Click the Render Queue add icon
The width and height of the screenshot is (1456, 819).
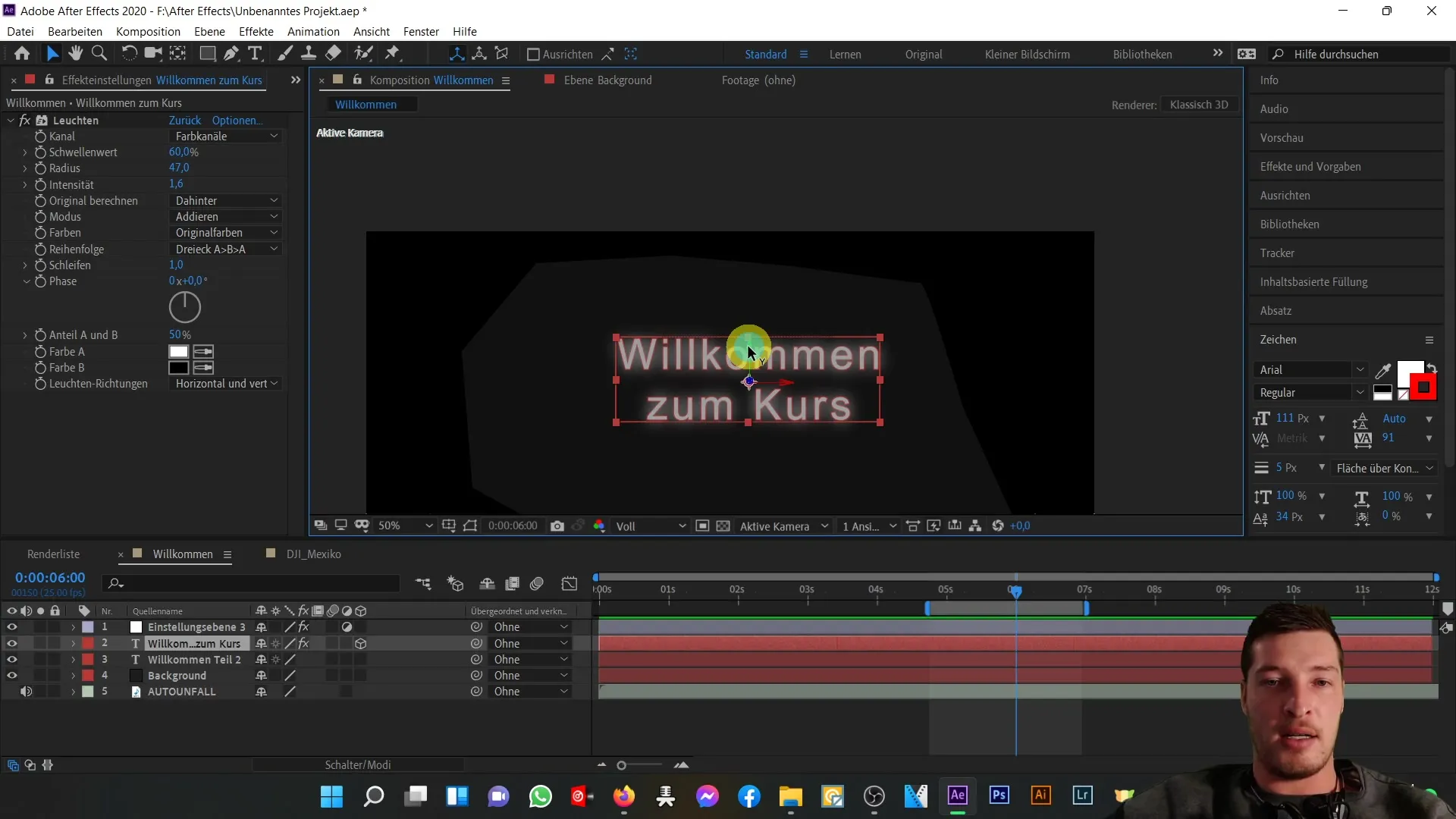512,584
